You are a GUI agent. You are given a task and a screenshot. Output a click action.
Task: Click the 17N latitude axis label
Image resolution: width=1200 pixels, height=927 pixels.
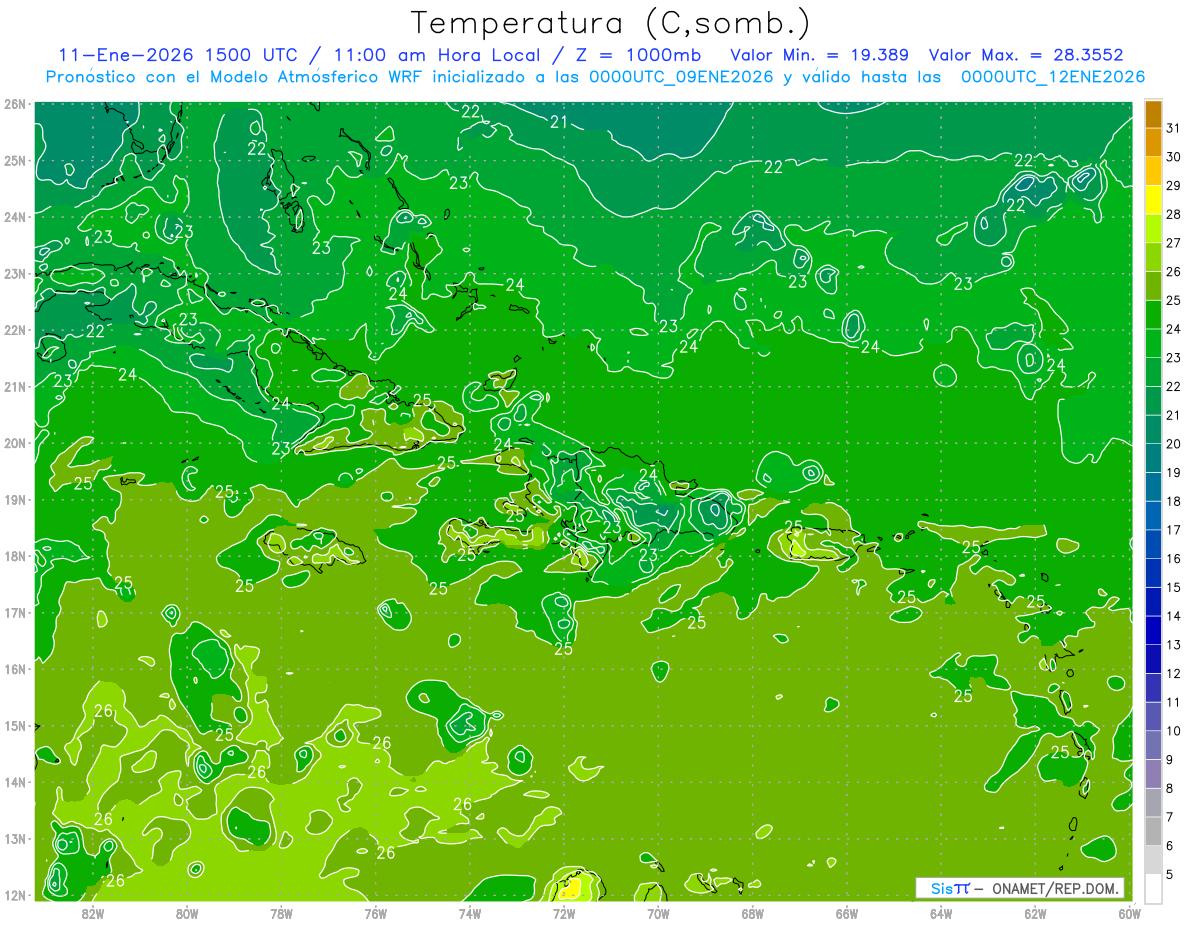pos(15,613)
